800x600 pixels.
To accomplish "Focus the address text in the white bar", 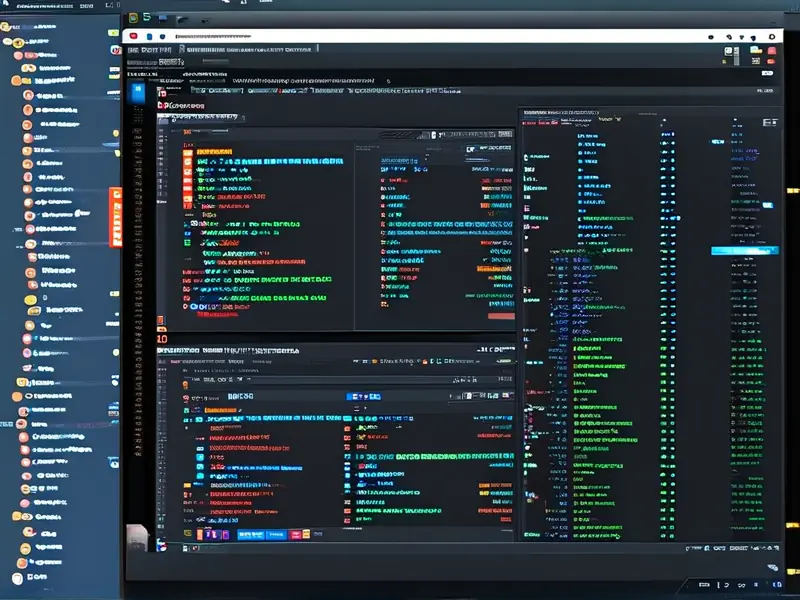I will [x=213, y=36].
